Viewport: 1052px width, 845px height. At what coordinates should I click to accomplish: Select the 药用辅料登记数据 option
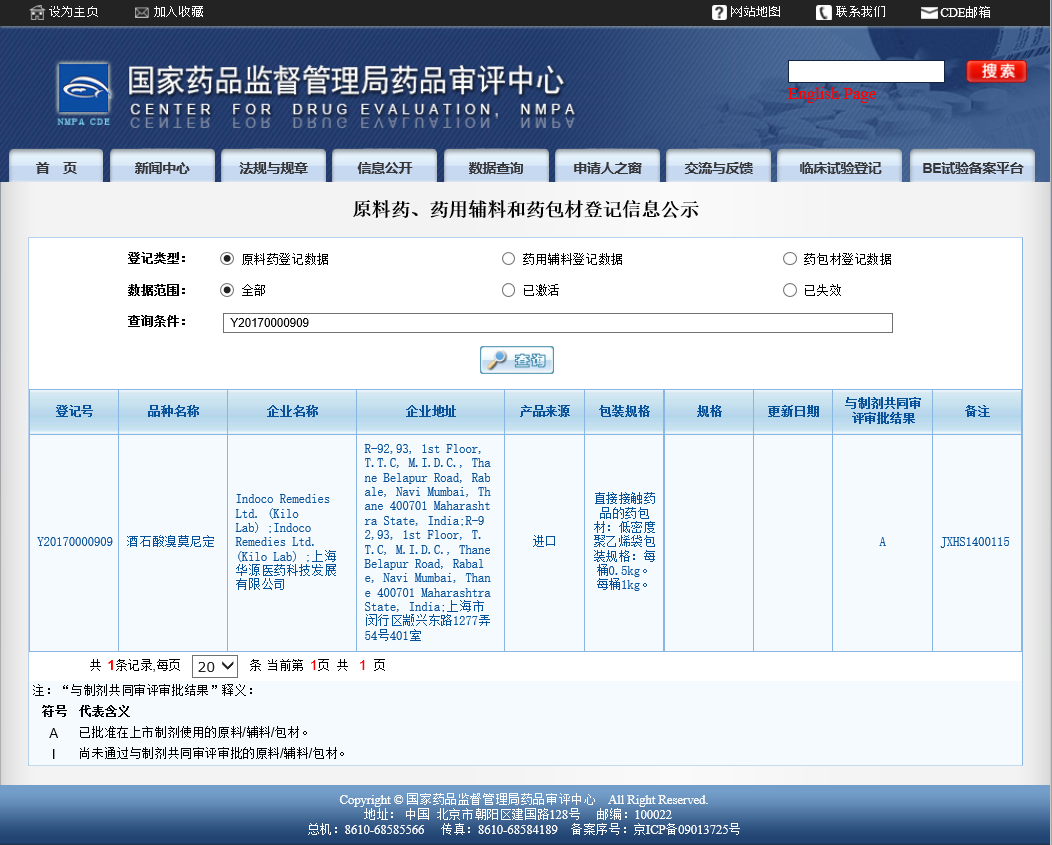[x=508, y=258]
